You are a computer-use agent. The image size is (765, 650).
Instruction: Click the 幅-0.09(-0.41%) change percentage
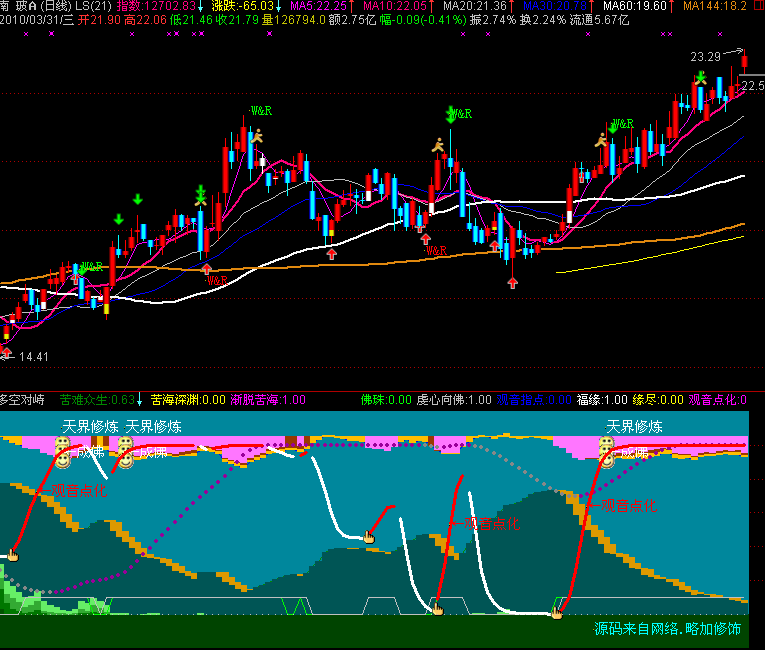[x=423, y=20]
